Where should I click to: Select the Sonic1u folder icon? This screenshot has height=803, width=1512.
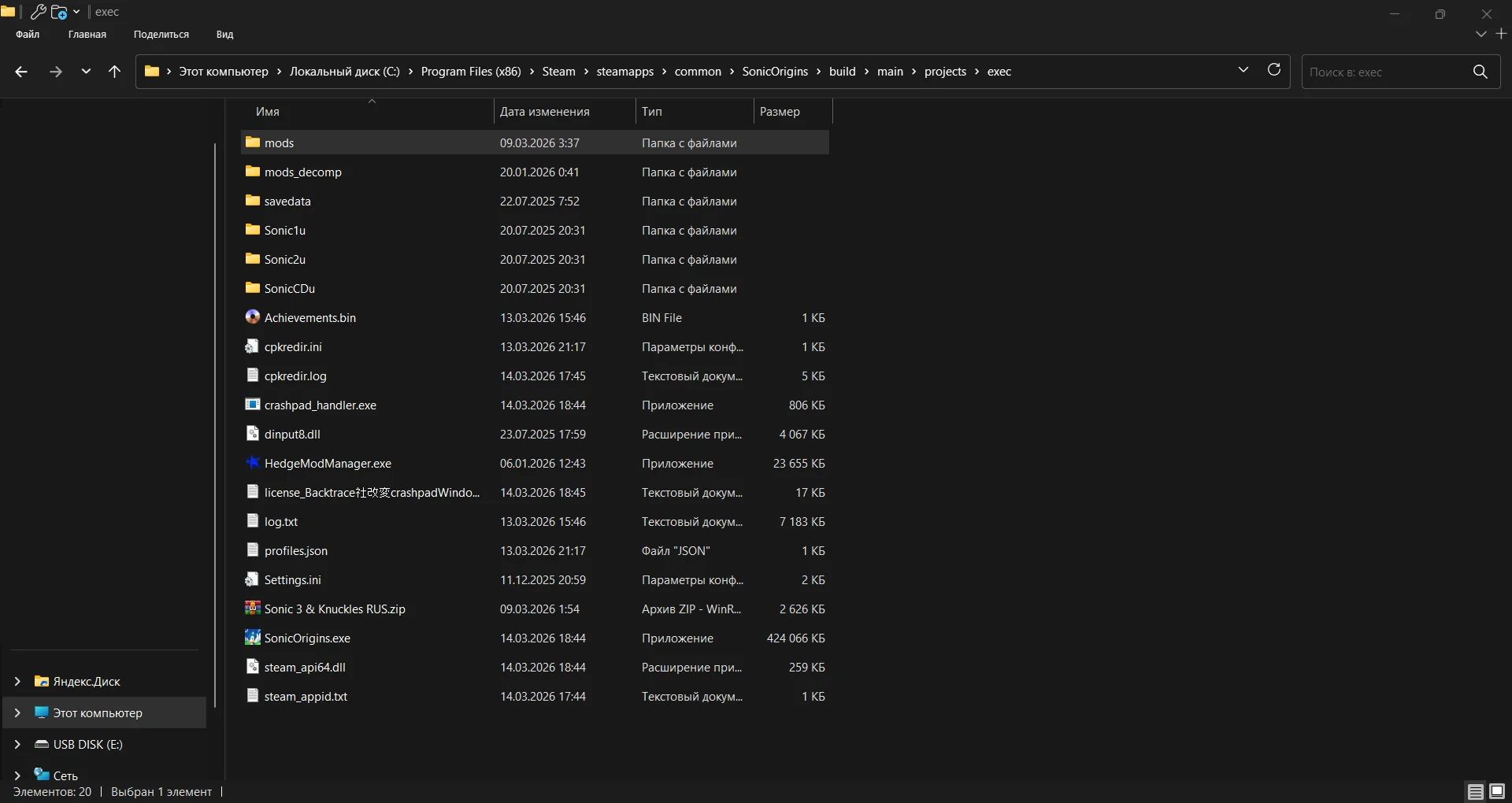tap(253, 230)
